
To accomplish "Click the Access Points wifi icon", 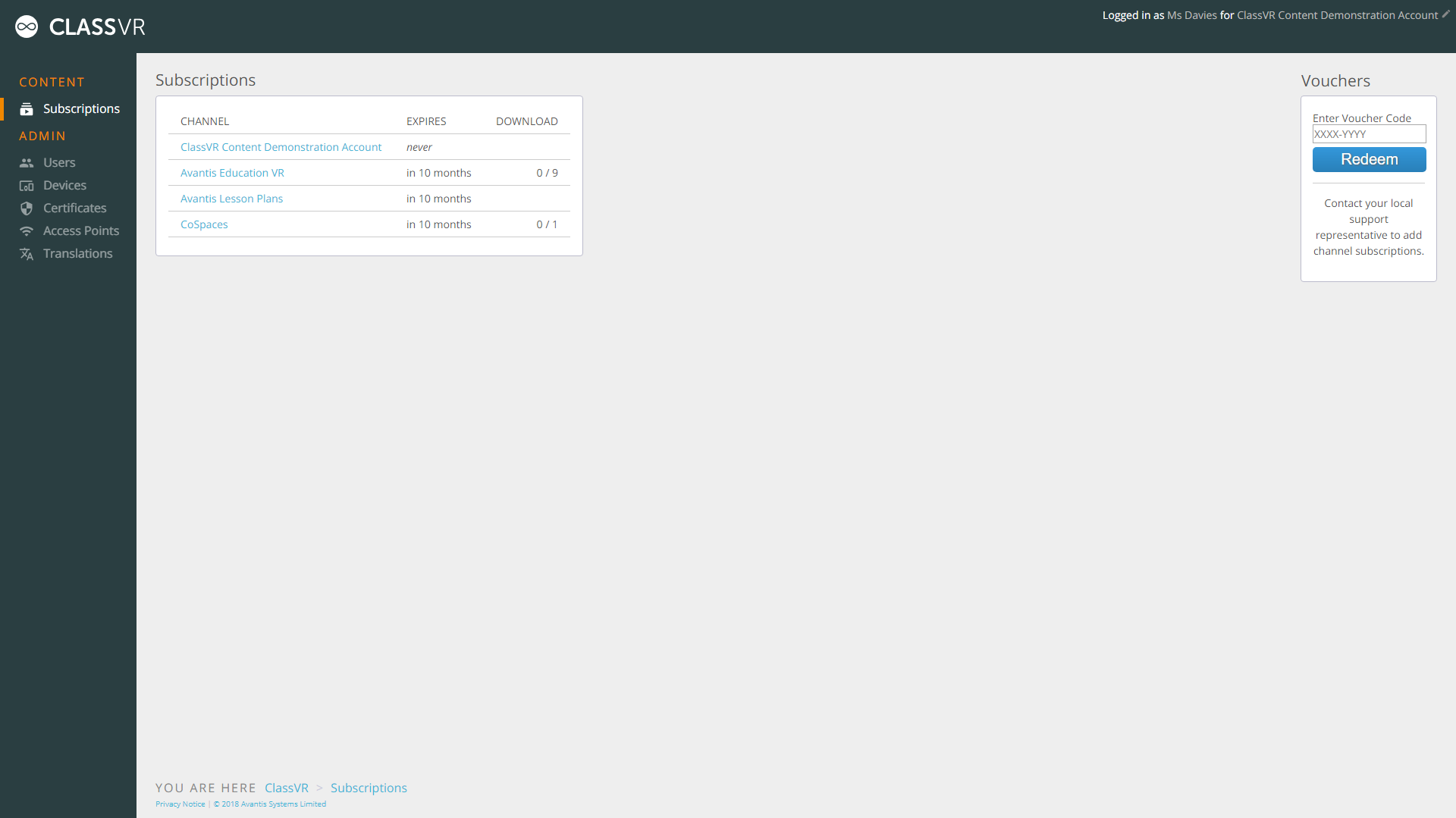I will pos(27,231).
